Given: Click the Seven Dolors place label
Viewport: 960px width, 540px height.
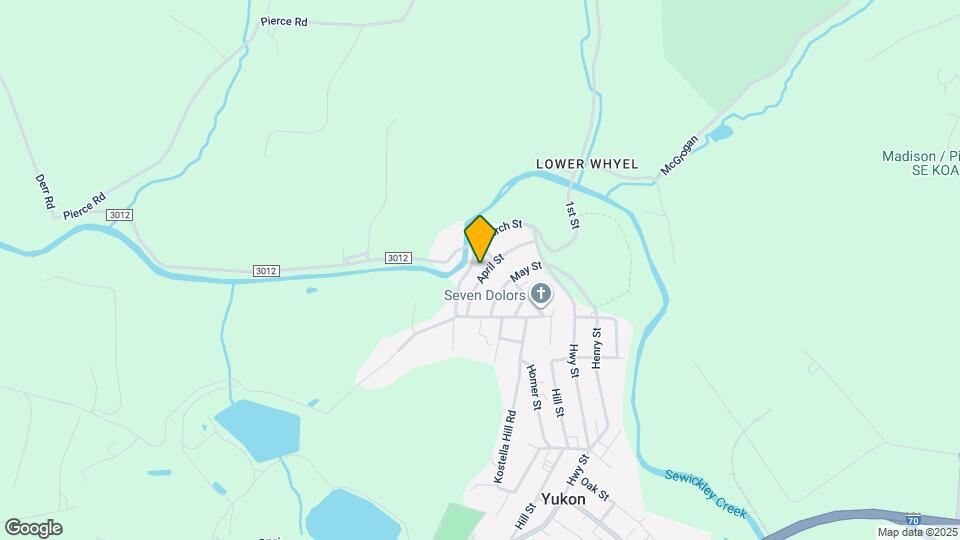Looking at the screenshot, I should tap(484, 295).
